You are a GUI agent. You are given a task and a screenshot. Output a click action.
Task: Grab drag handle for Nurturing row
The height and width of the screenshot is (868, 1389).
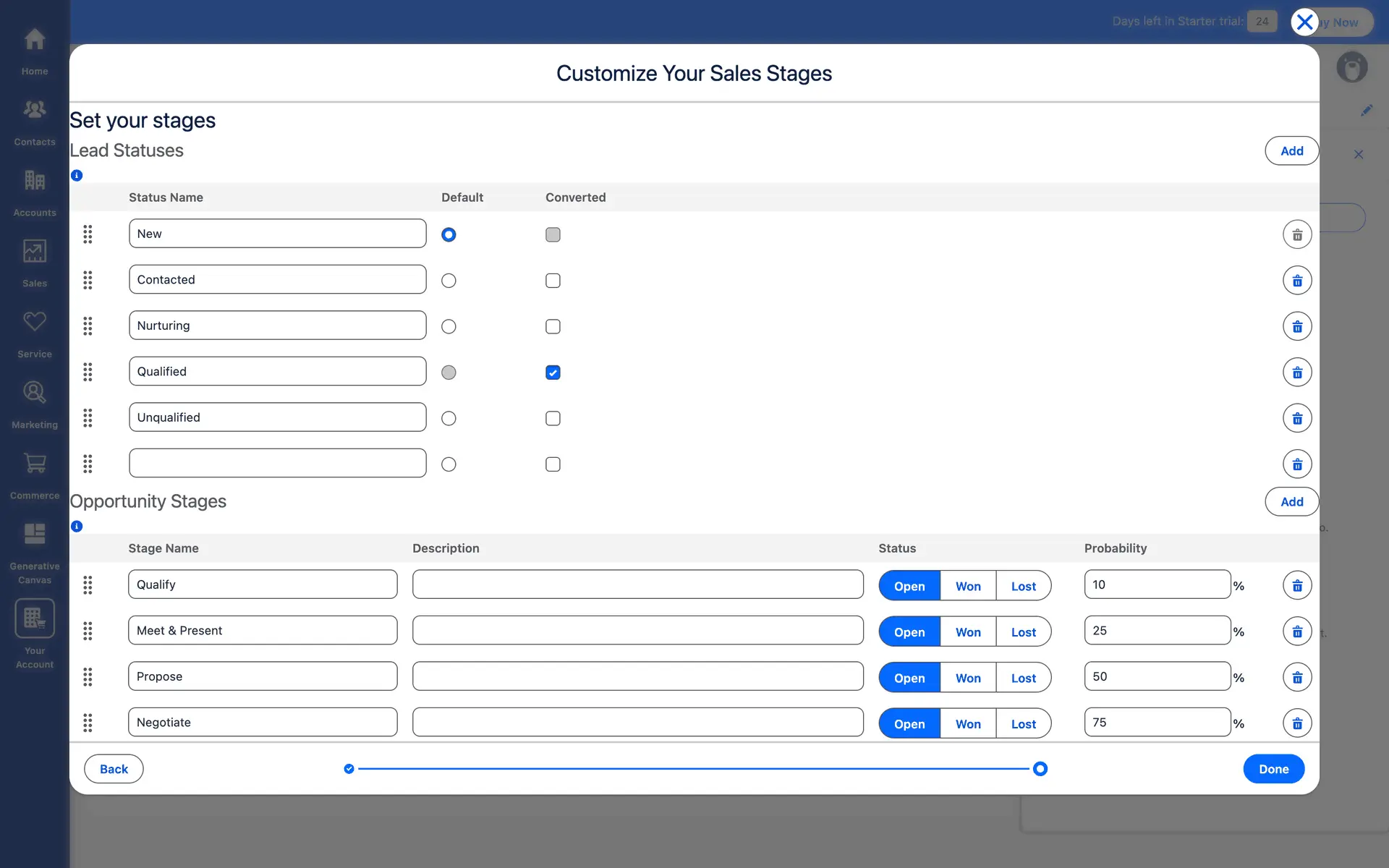pos(88,326)
